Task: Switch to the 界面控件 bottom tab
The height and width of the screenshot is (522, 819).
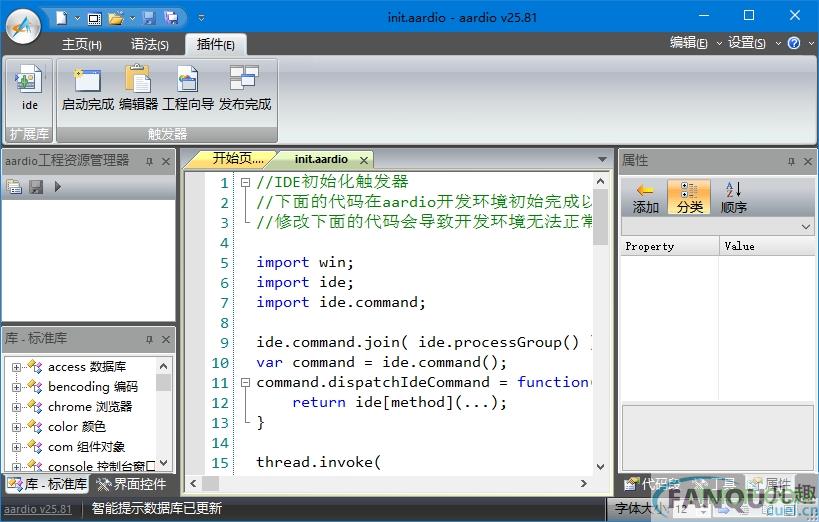Action: pyautogui.click(x=132, y=484)
